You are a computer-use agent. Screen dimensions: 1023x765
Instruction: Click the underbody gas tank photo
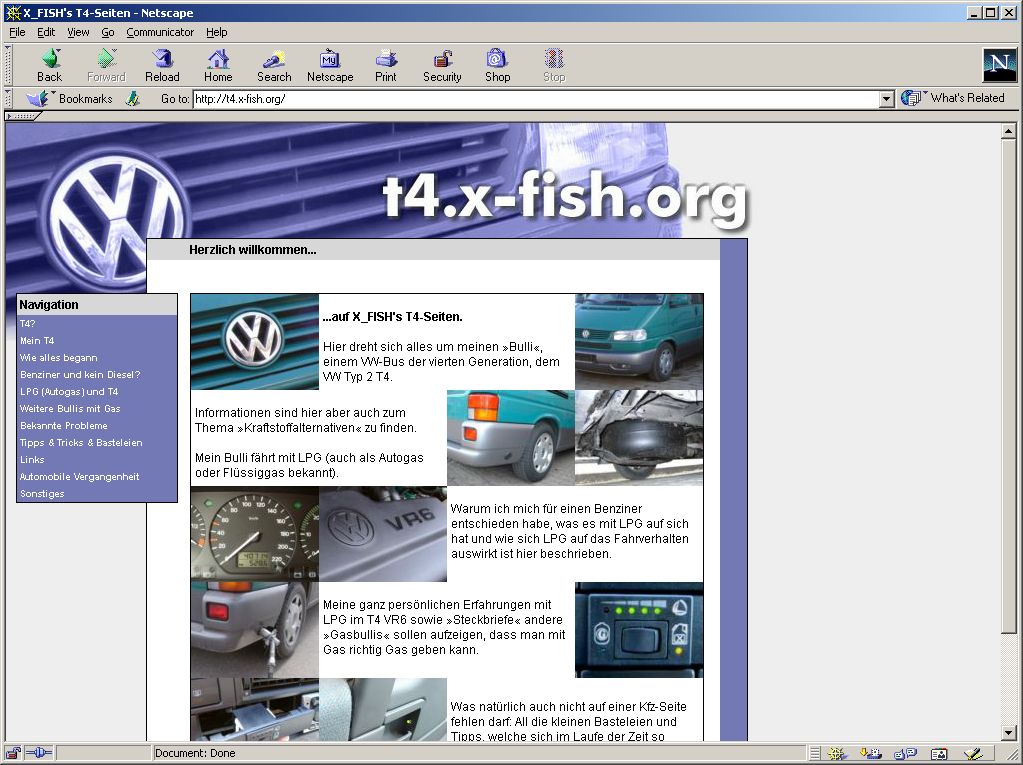coord(639,438)
